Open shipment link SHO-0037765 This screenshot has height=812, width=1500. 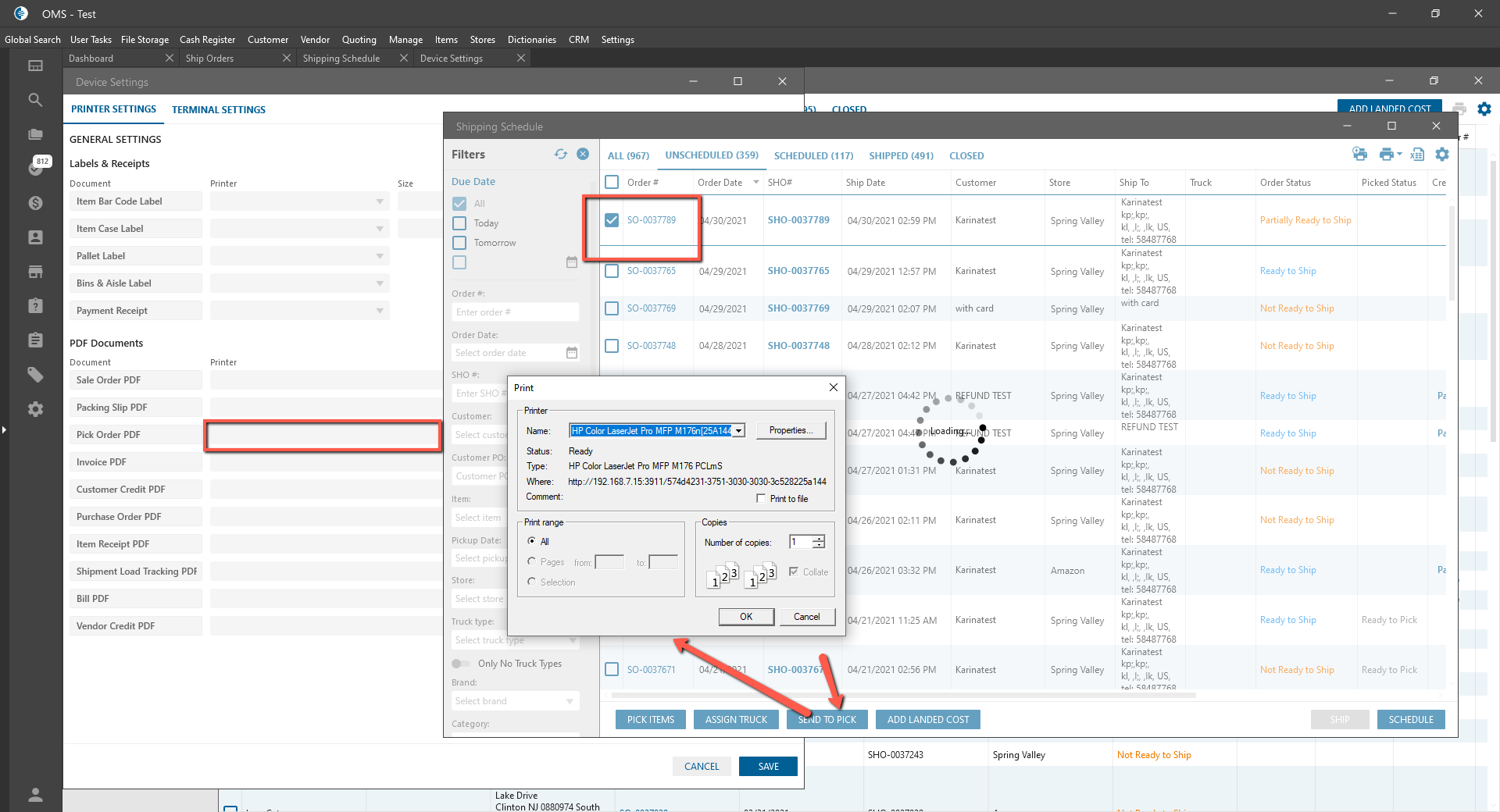point(798,271)
